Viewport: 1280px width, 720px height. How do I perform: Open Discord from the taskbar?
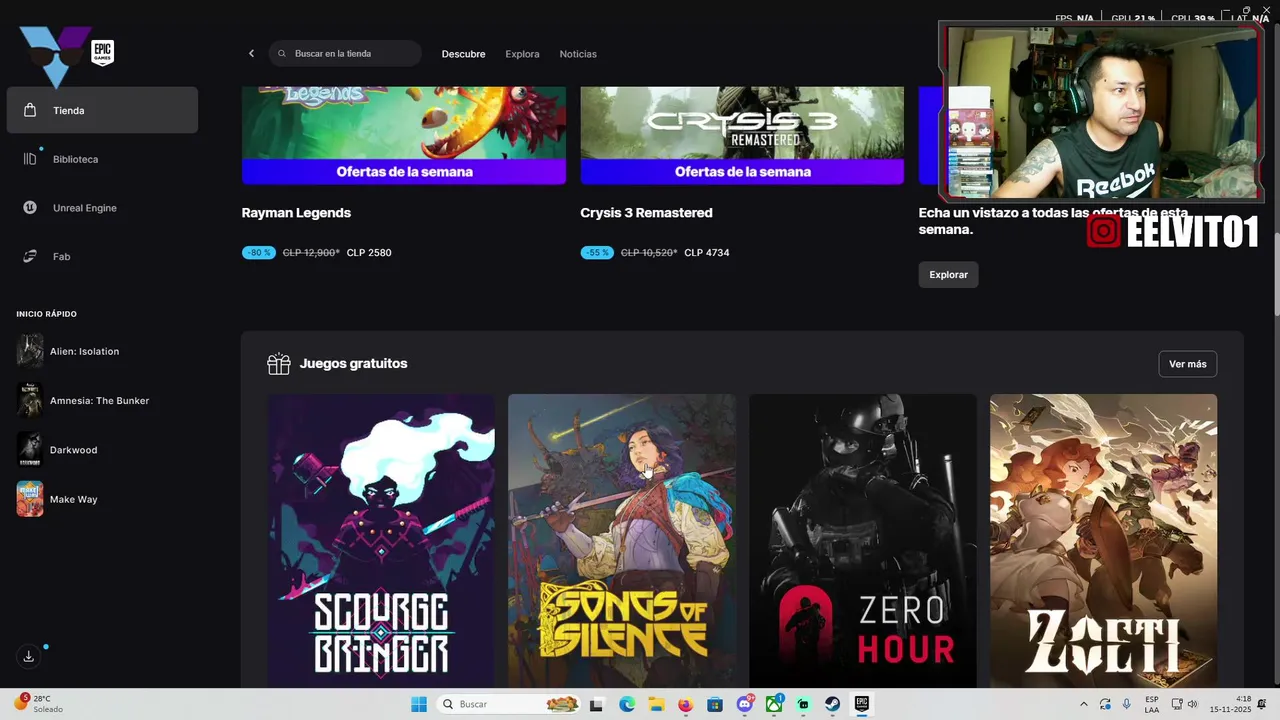coord(745,704)
